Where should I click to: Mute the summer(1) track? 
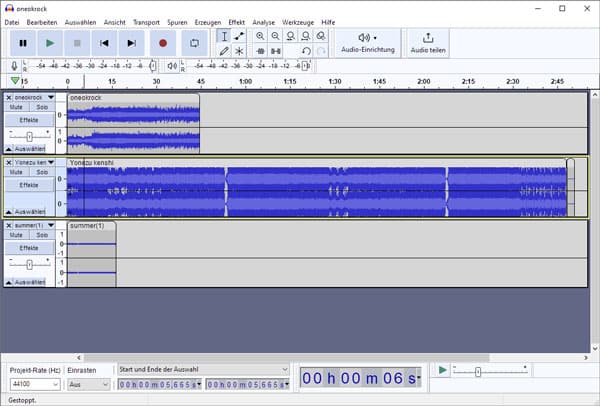coord(16,235)
